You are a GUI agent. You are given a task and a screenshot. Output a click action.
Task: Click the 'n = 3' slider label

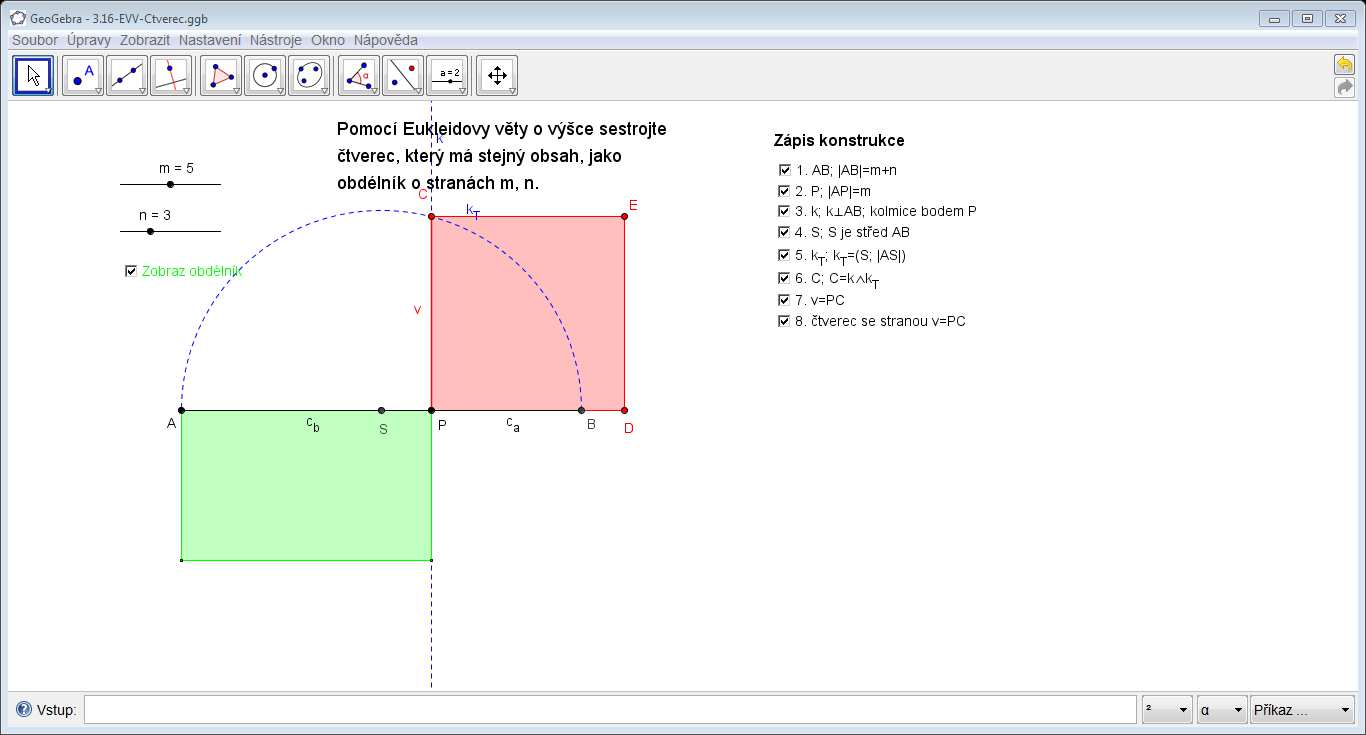point(156,215)
